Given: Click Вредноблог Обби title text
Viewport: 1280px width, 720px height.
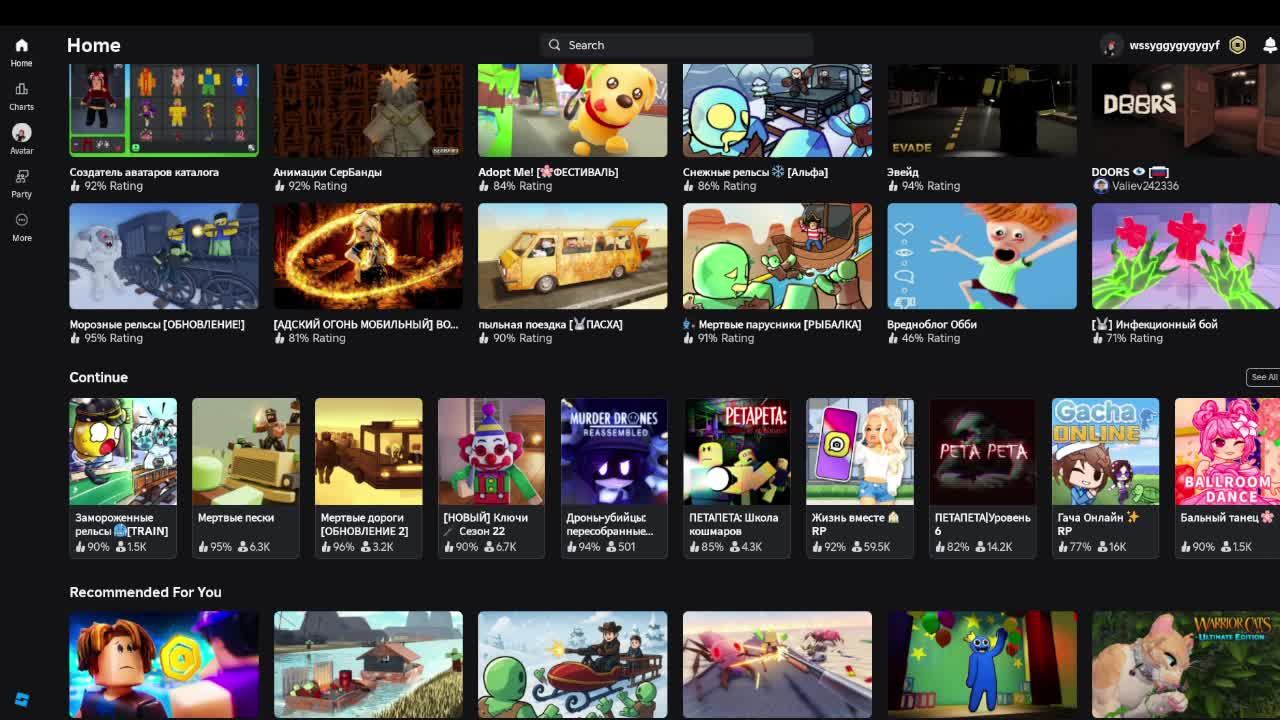Looking at the screenshot, I should (932, 324).
